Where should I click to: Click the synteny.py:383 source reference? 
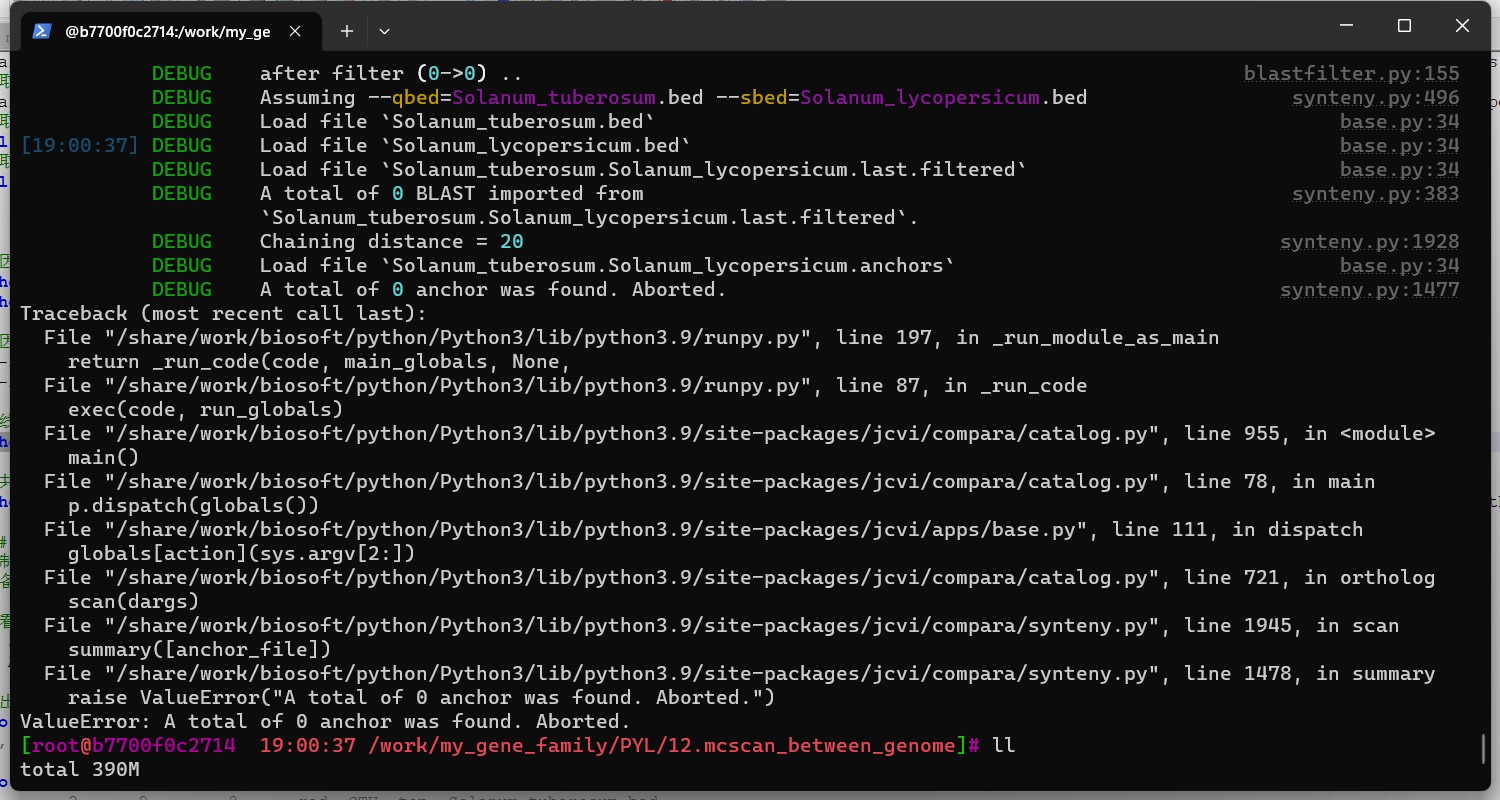pos(1375,193)
